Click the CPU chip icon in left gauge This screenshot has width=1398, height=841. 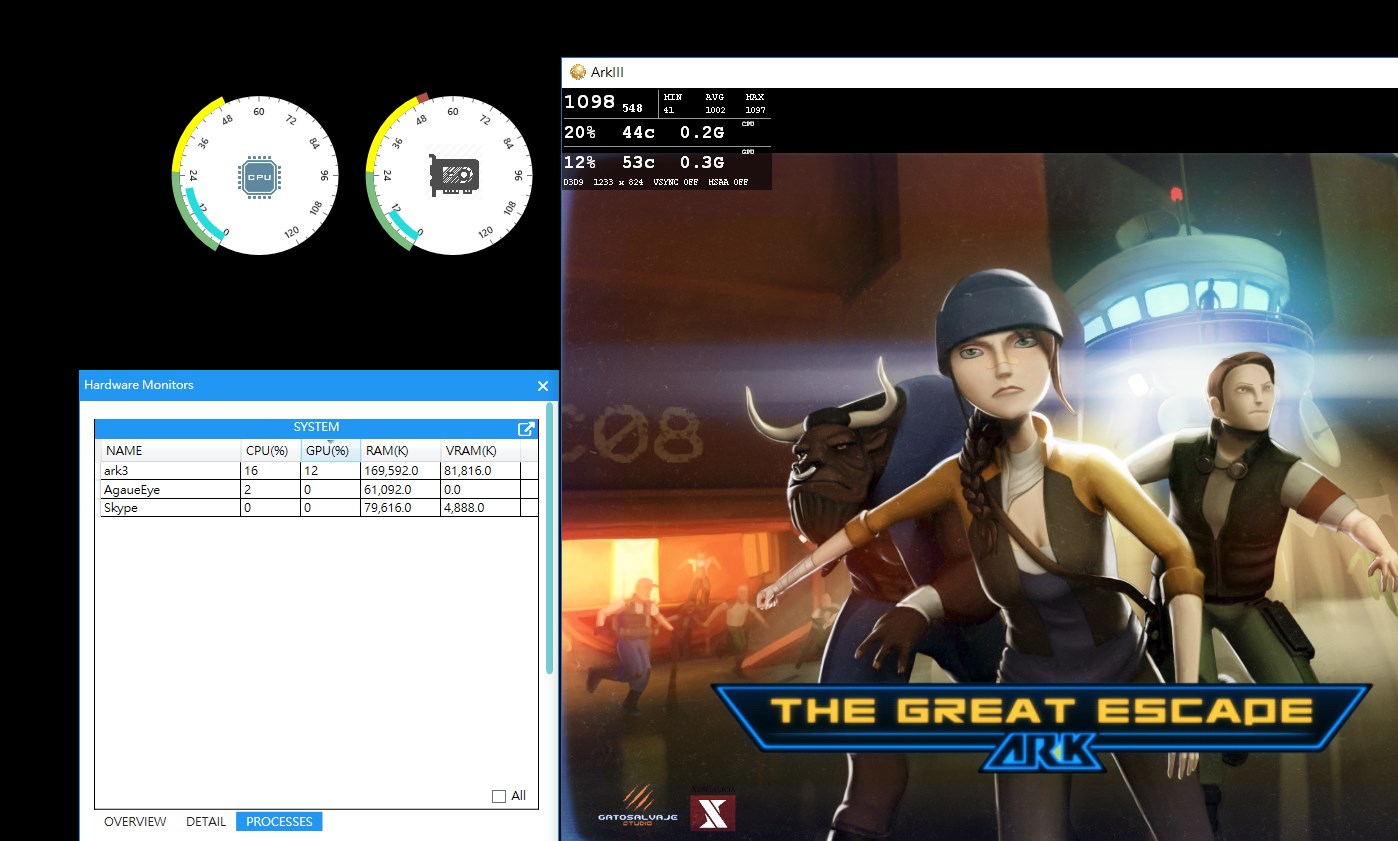(x=259, y=177)
